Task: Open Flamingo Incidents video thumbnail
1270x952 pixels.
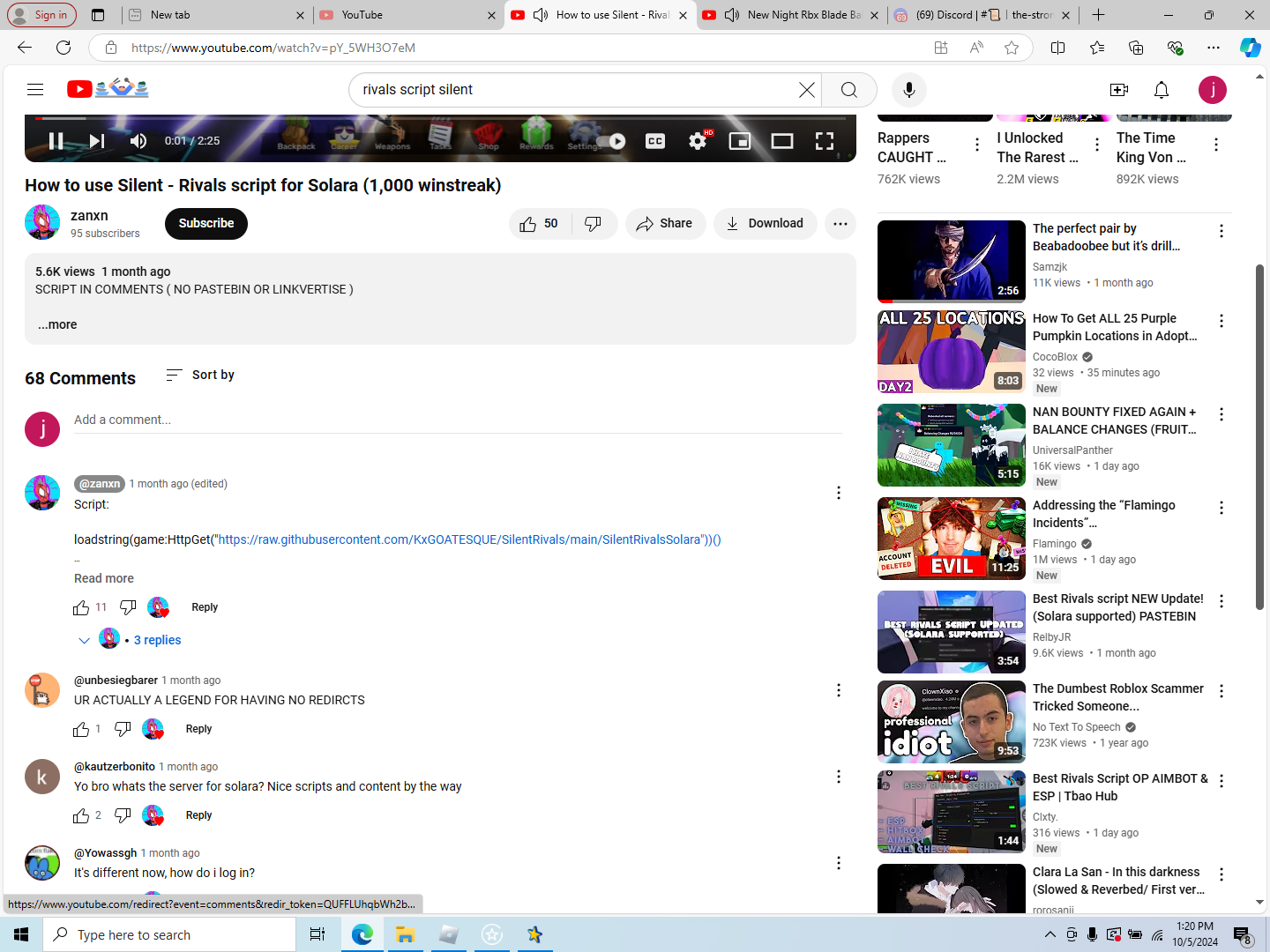Action: click(x=951, y=539)
